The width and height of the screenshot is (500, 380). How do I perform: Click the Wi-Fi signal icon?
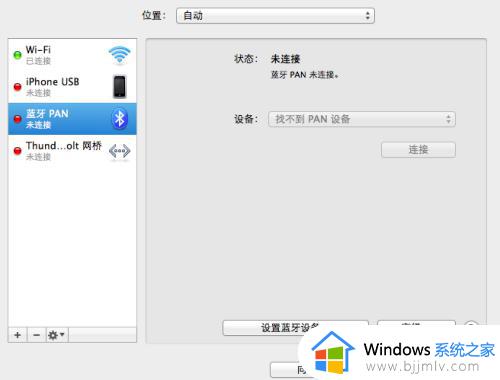click(119, 55)
